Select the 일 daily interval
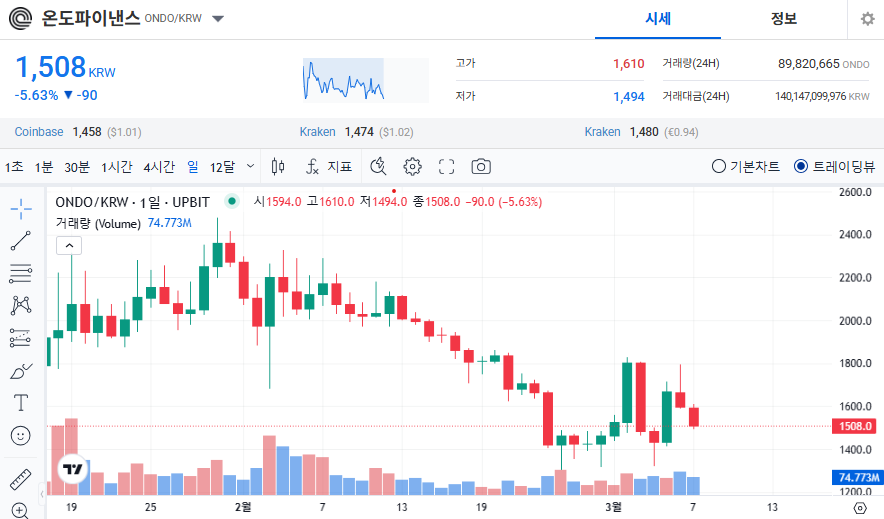Image resolution: width=884 pixels, height=519 pixels. [x=193, y=167]
